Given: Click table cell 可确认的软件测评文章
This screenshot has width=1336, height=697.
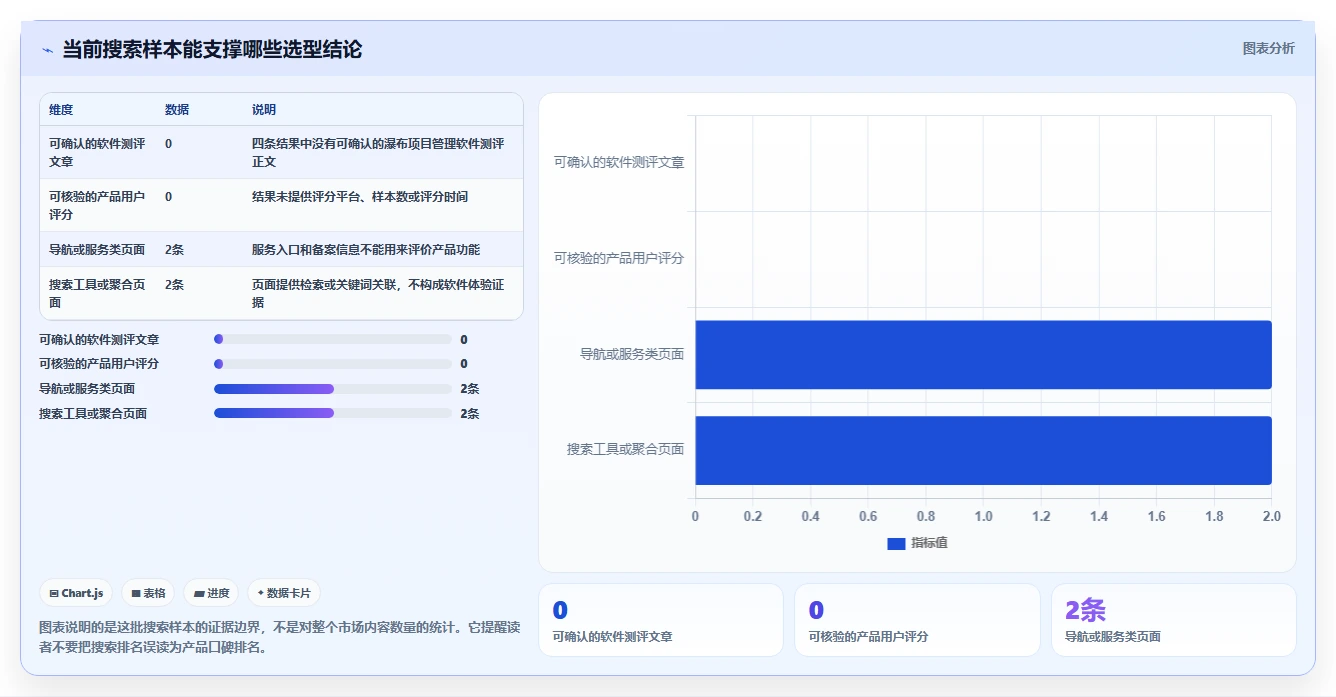Looking at the screenshot, I should [x=97, y=152].
